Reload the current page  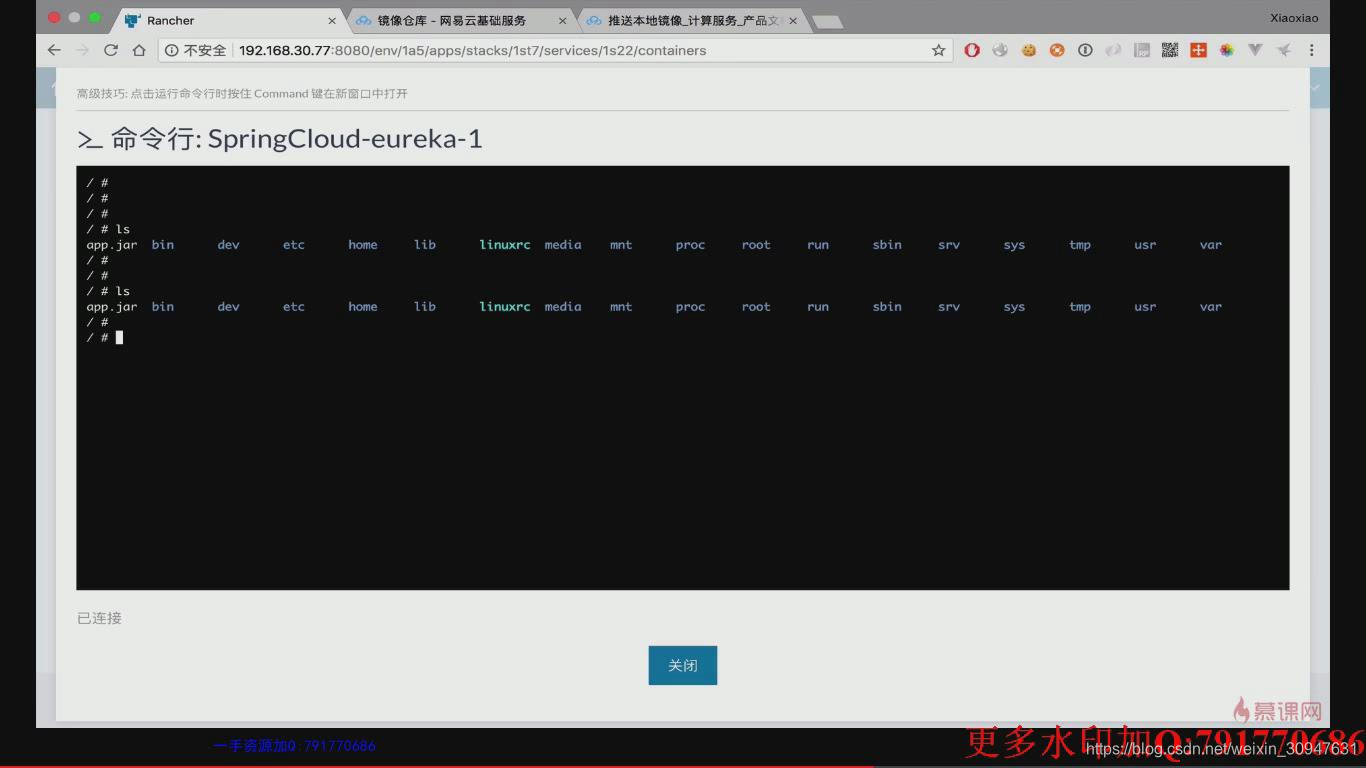(x=111, y=50)
